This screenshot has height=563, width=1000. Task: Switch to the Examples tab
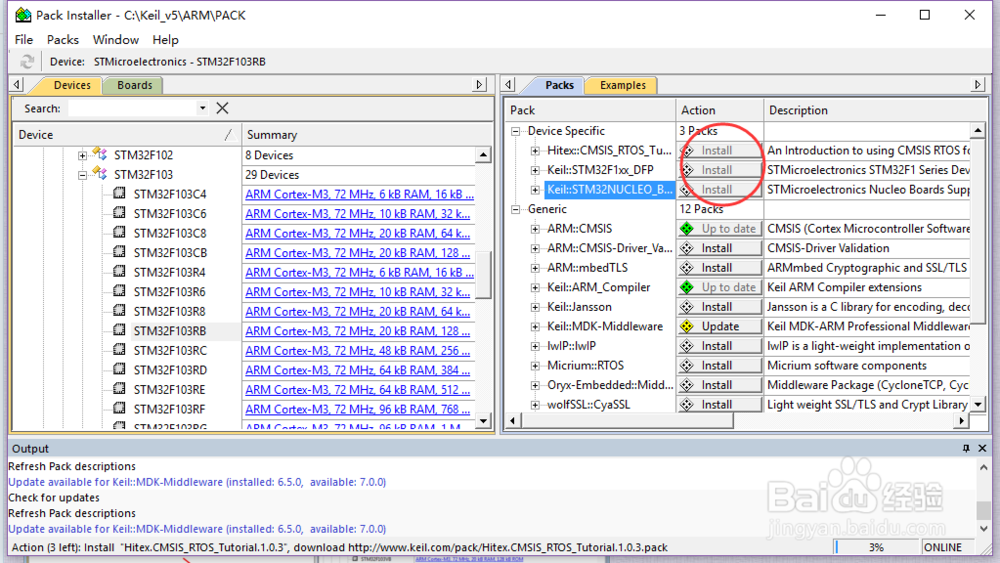(622, 85)
